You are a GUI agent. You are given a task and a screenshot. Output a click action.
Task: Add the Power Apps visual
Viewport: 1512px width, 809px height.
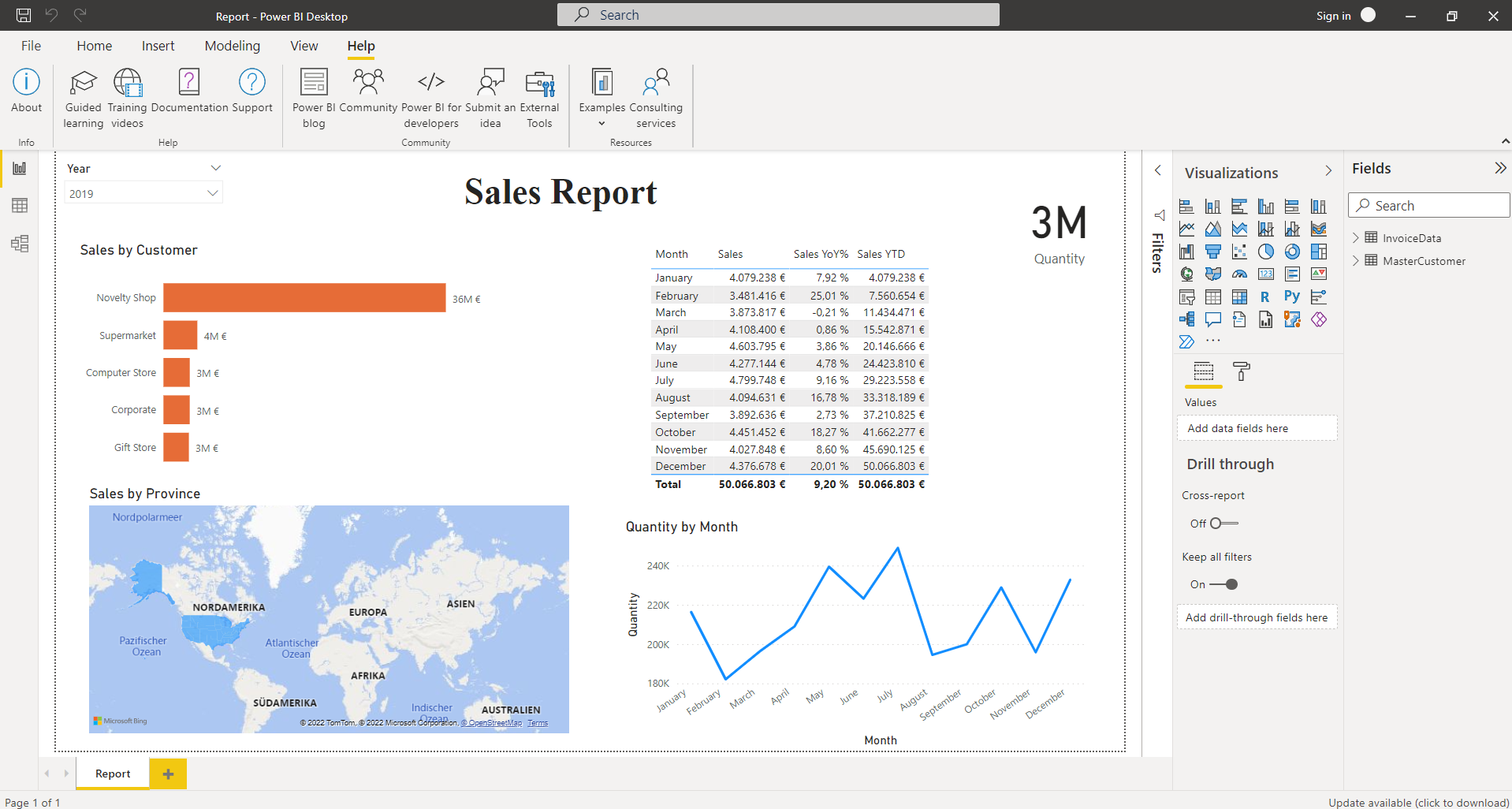(1319, 319)
